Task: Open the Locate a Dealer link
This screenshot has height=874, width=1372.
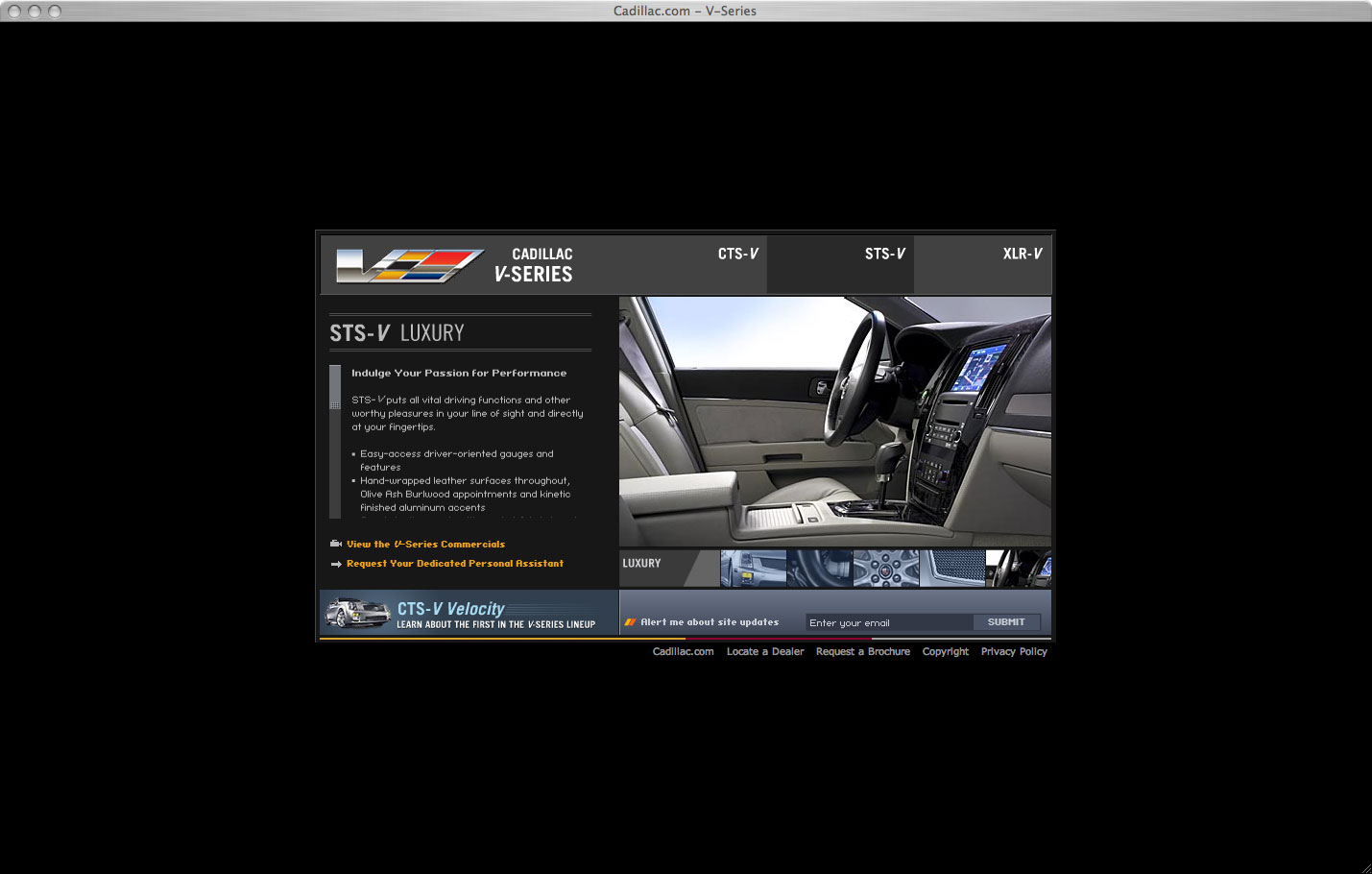Action: [765, 651]
